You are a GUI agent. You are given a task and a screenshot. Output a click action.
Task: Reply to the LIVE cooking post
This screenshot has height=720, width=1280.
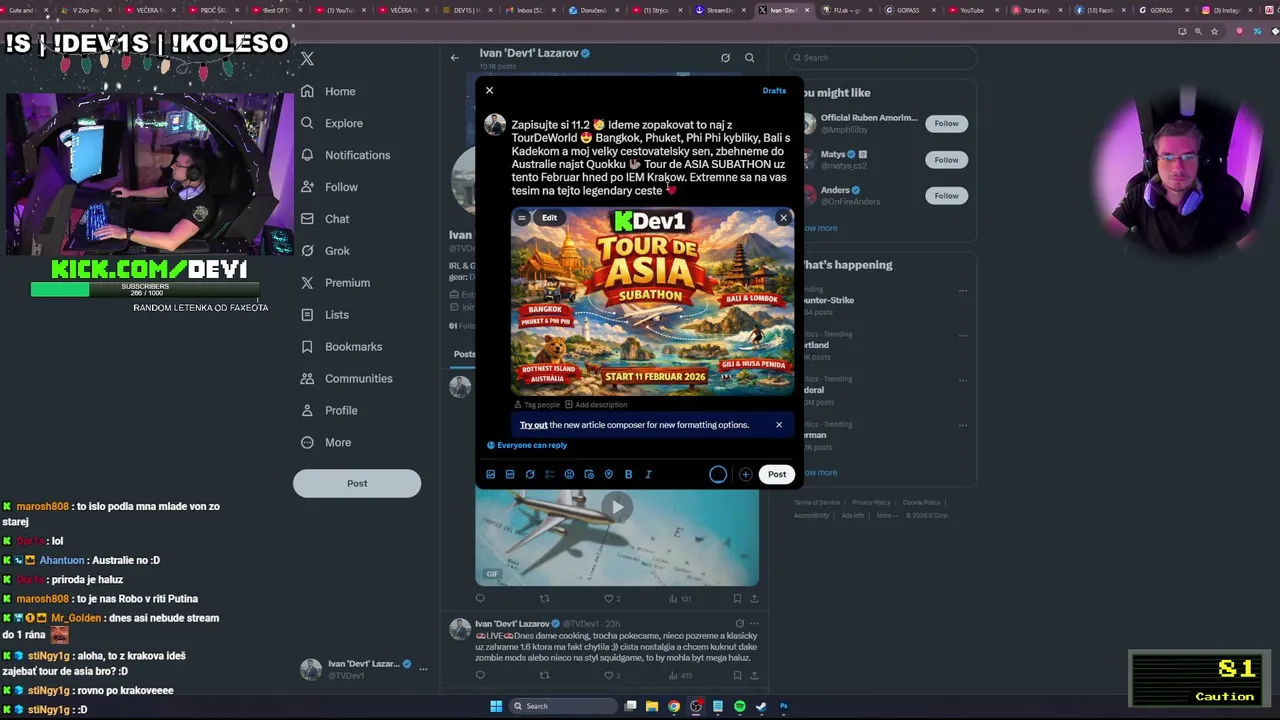(480, 675)
